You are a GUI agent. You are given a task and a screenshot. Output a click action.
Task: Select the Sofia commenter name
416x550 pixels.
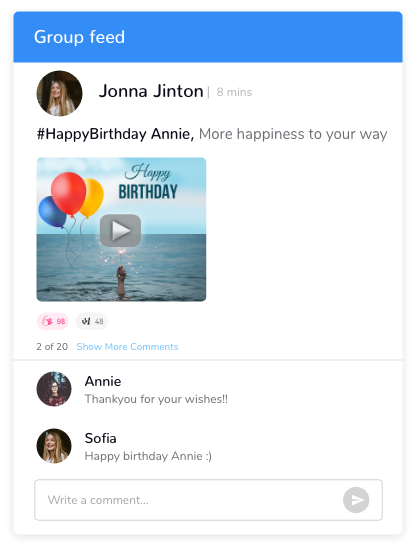tap(100, 438)
